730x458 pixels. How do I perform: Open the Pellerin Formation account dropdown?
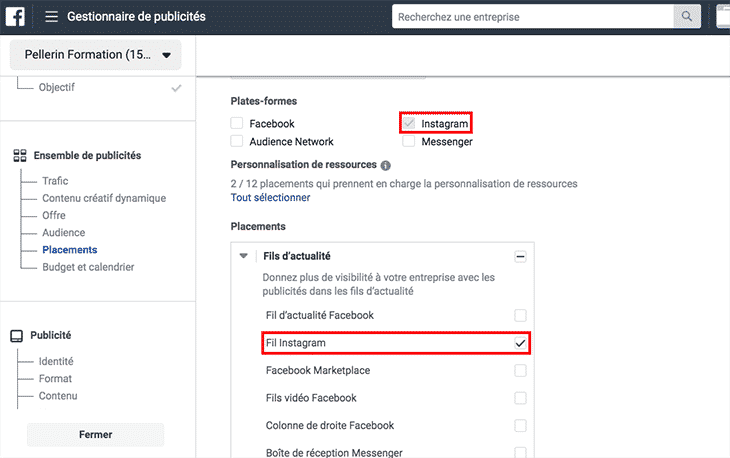pyautogui.click(x=95, y=55)
